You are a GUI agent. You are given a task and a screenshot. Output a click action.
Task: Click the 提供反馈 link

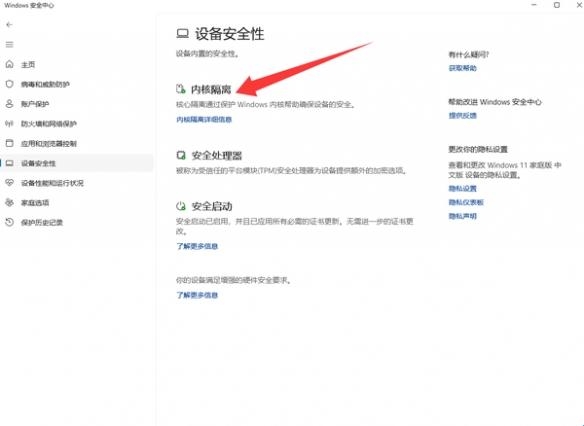[463, 116]
